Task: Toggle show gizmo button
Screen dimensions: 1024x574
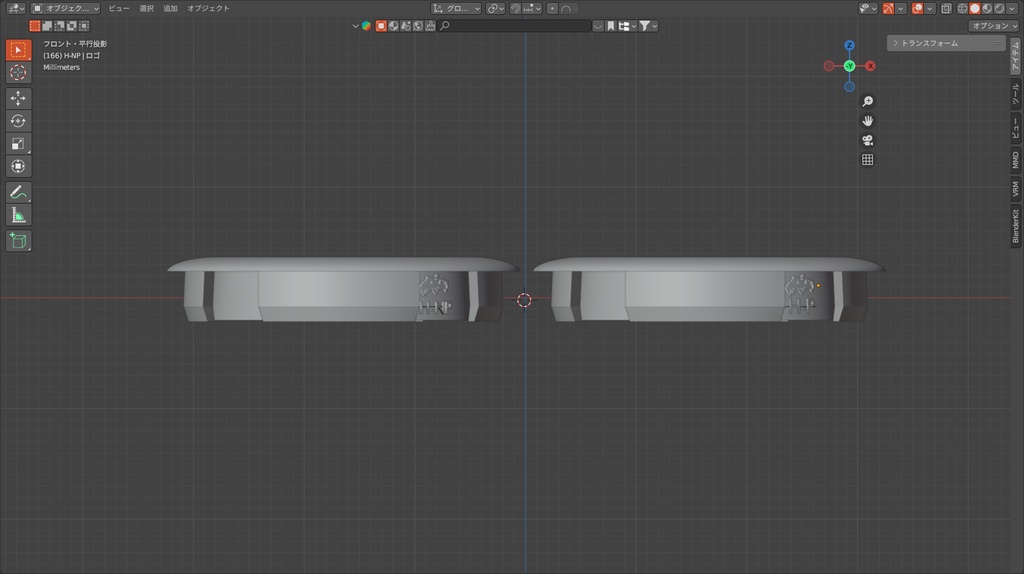Action: [889, 8]
